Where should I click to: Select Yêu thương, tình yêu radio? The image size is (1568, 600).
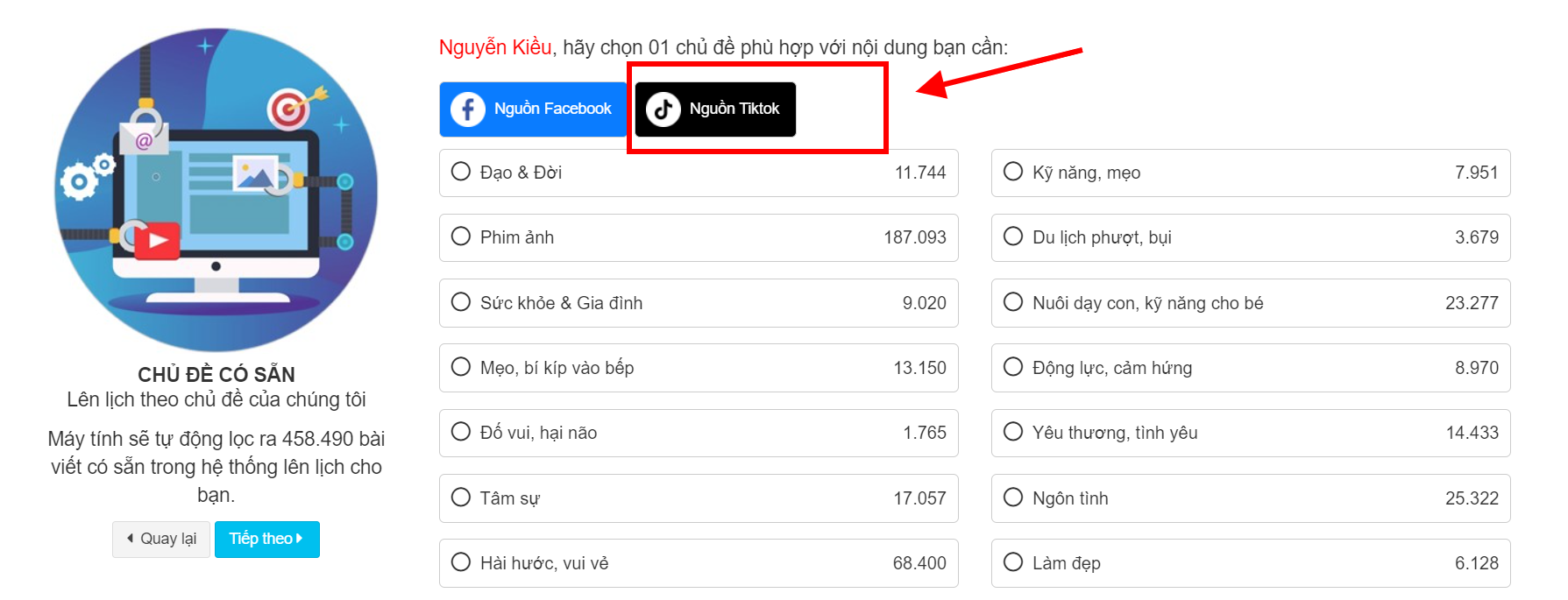click(1013, 432)
